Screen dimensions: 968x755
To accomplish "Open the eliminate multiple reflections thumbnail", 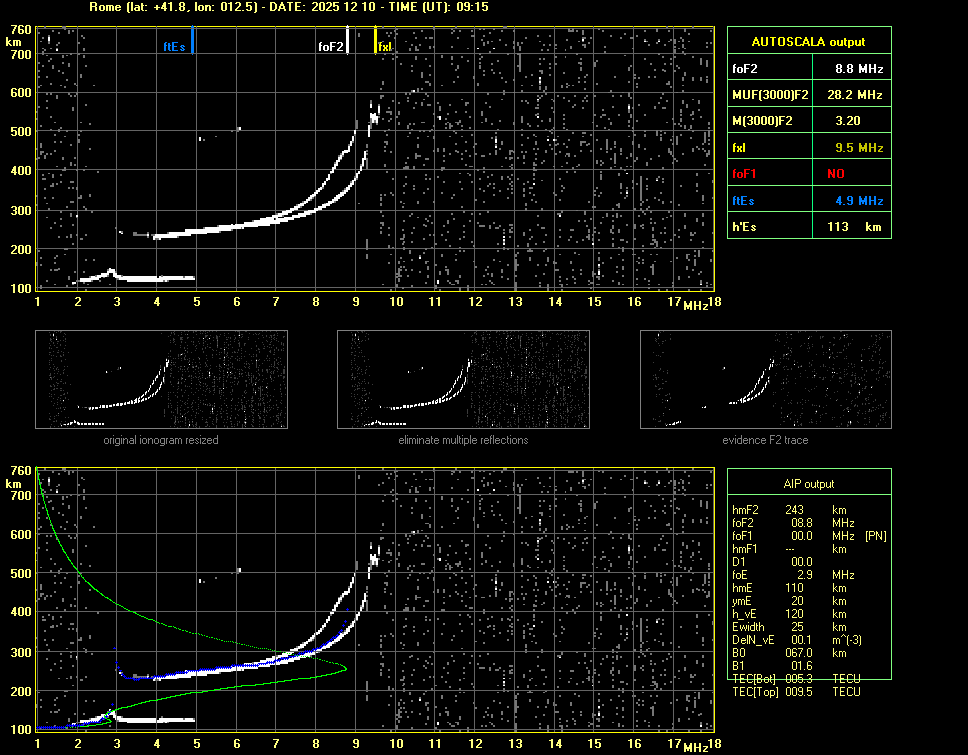I will click(463, 379).
